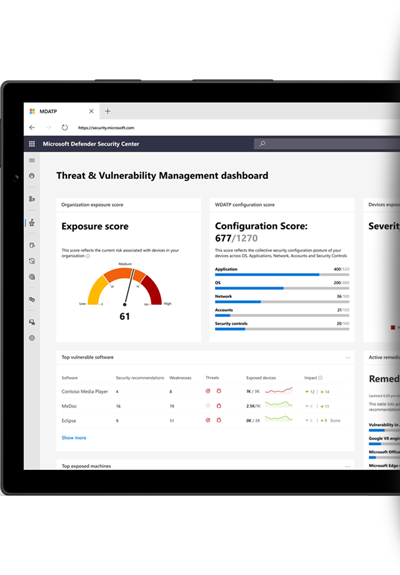Open the settings gear in sidebar
Screen dimensions: 400x575
pos(32,338)
